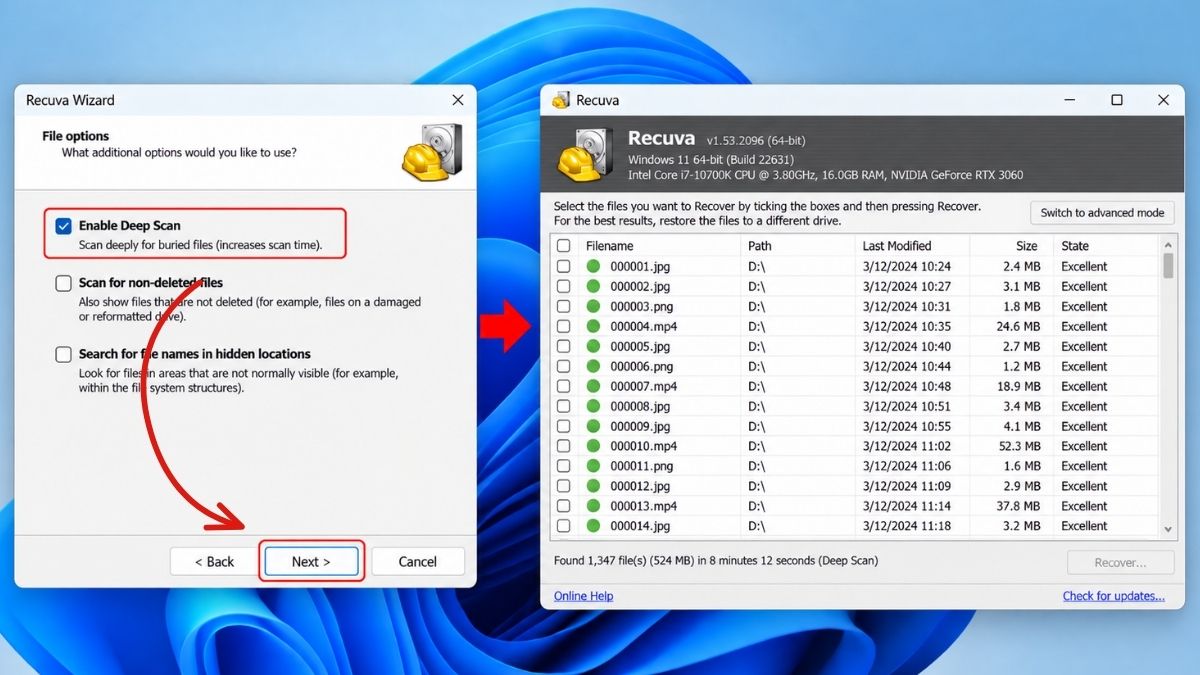Select the file name 000001.jpg
1200x675 pixels.
click(640, 266)
